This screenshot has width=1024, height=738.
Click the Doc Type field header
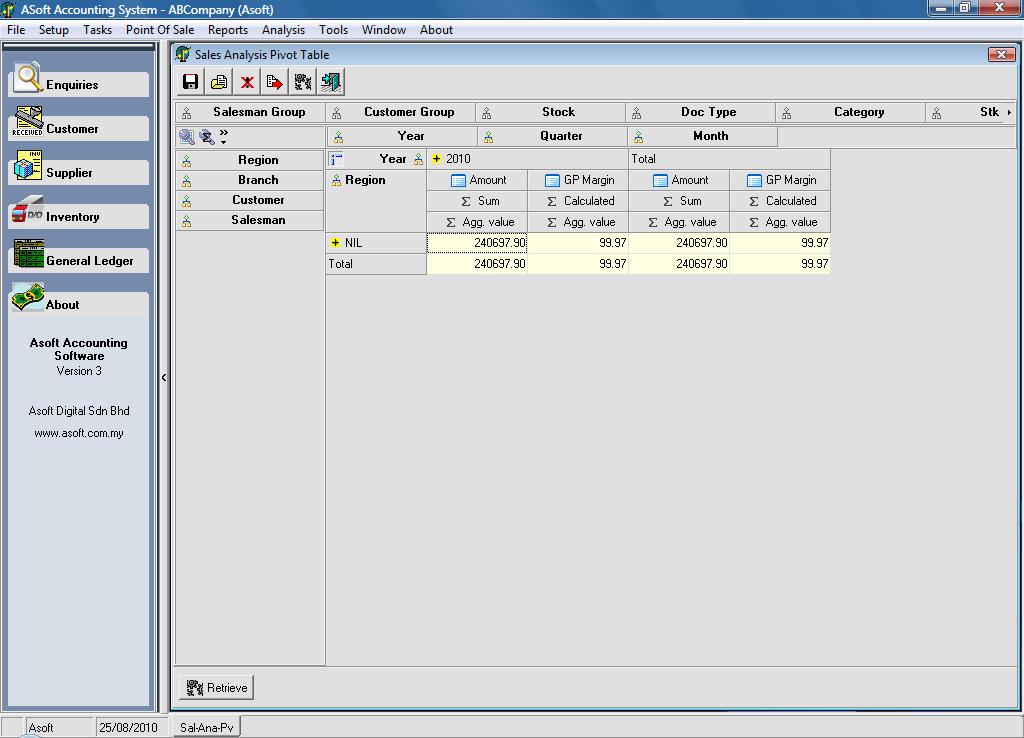(x=701, y=112)
